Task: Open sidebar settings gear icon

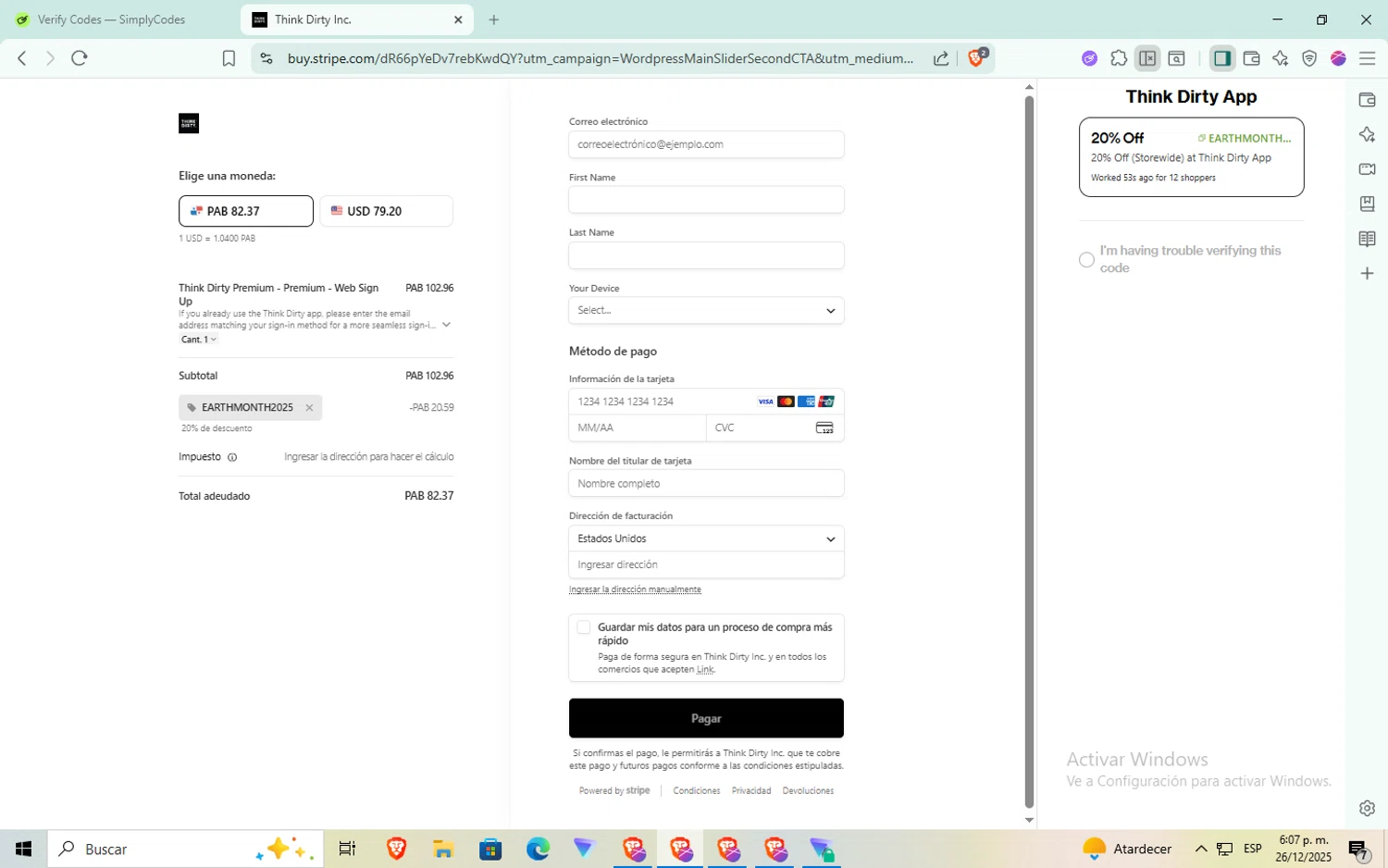Action: (x=1367, y=808)
